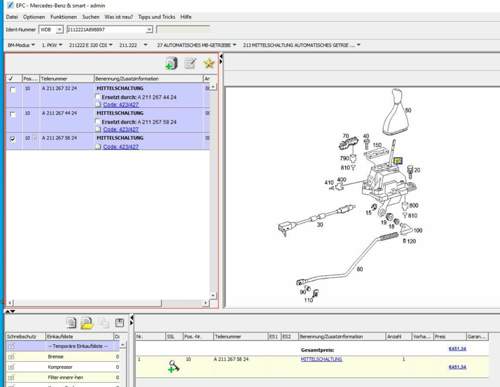Click the save disk icon above Einkaufsliste
Screen dimensions: 500x387
(x=119, y=322)
